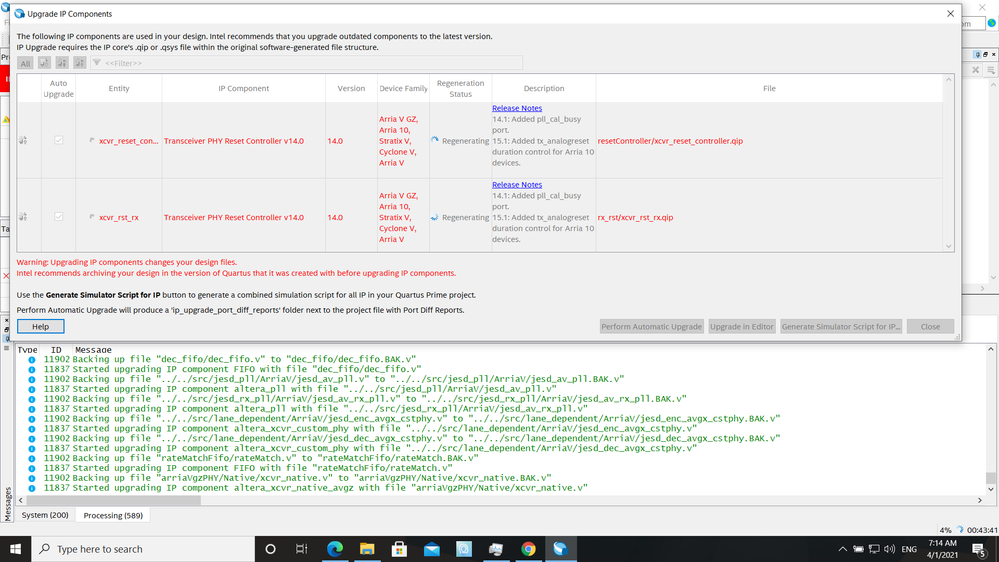The image size is (999, 562).
Task: Click the Quartus Prime taskbar icon
Action: pyautogui.click(x=560, y=549)
